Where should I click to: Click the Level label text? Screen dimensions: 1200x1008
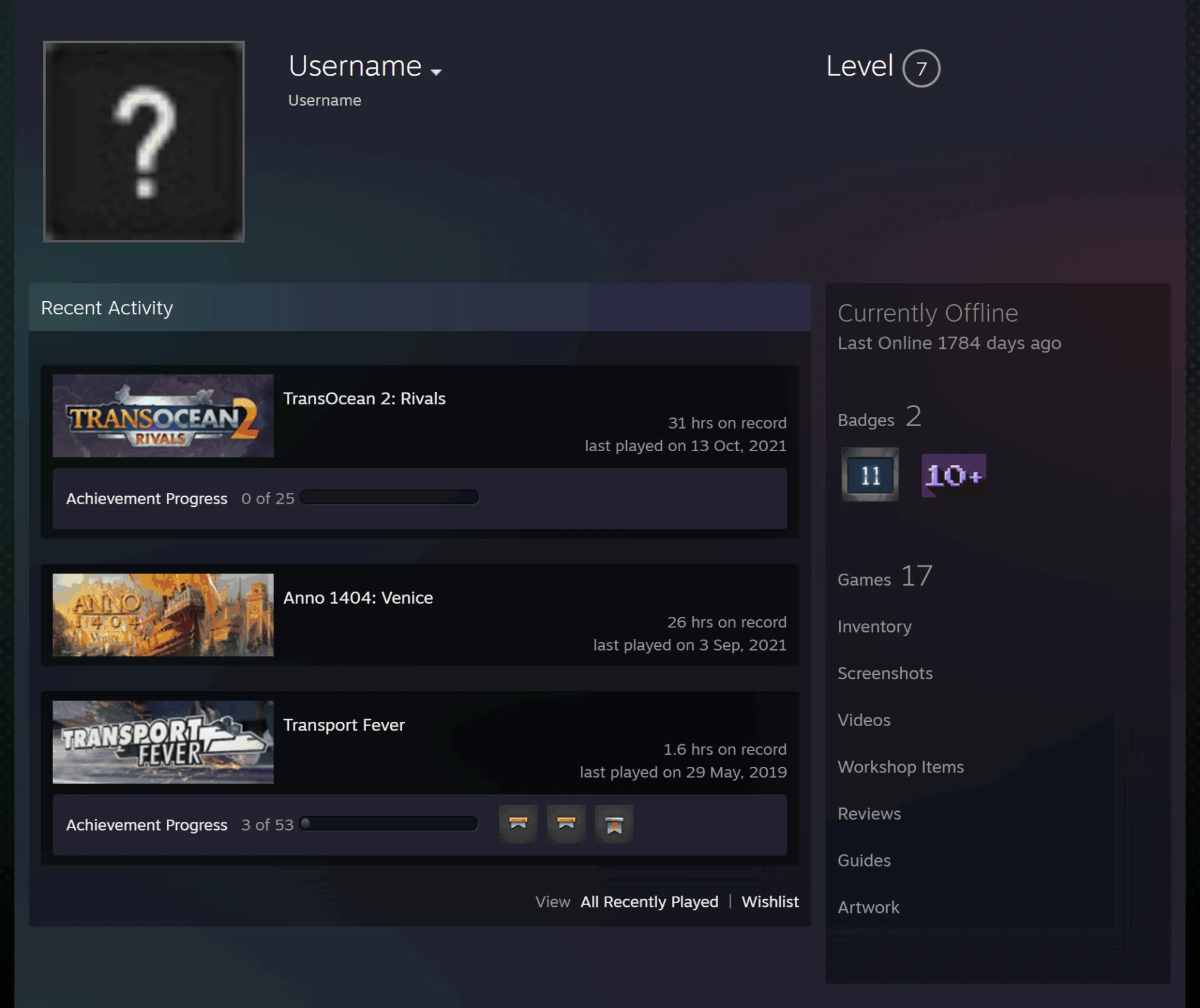859,66
